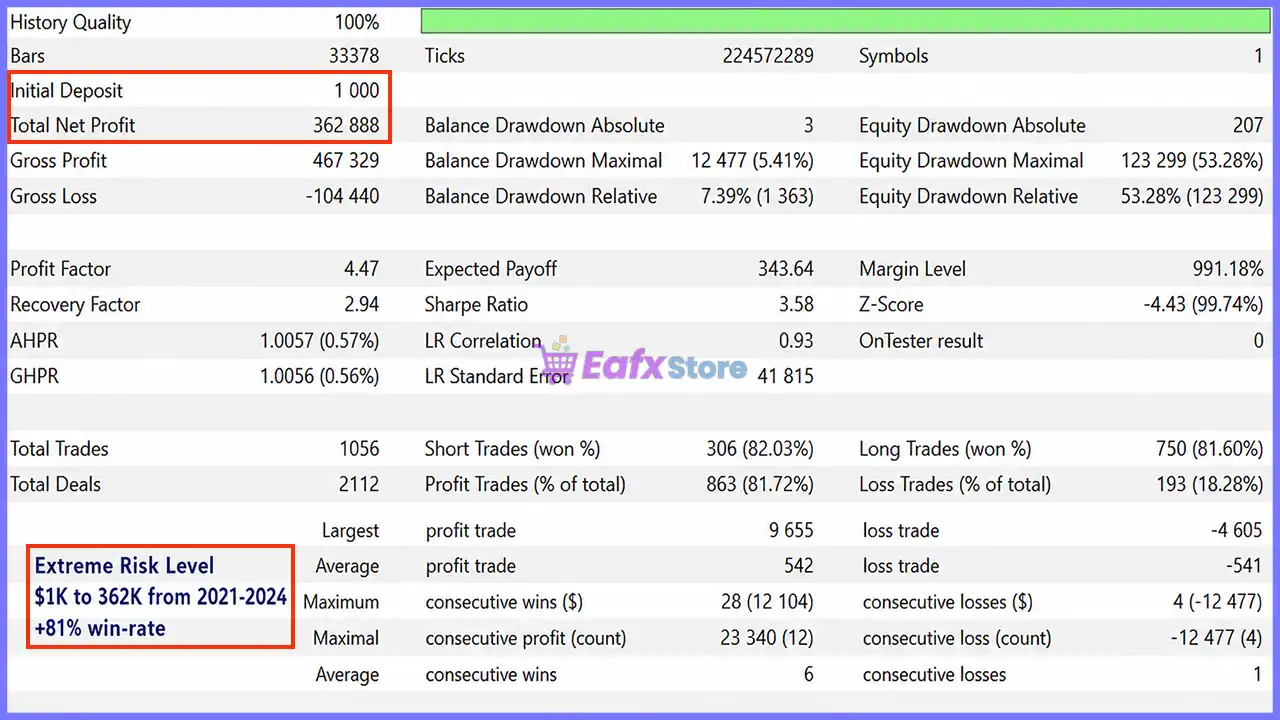
Task: Select Profit Trades value 863 (81.72%)
Action: tap(760, 485)
